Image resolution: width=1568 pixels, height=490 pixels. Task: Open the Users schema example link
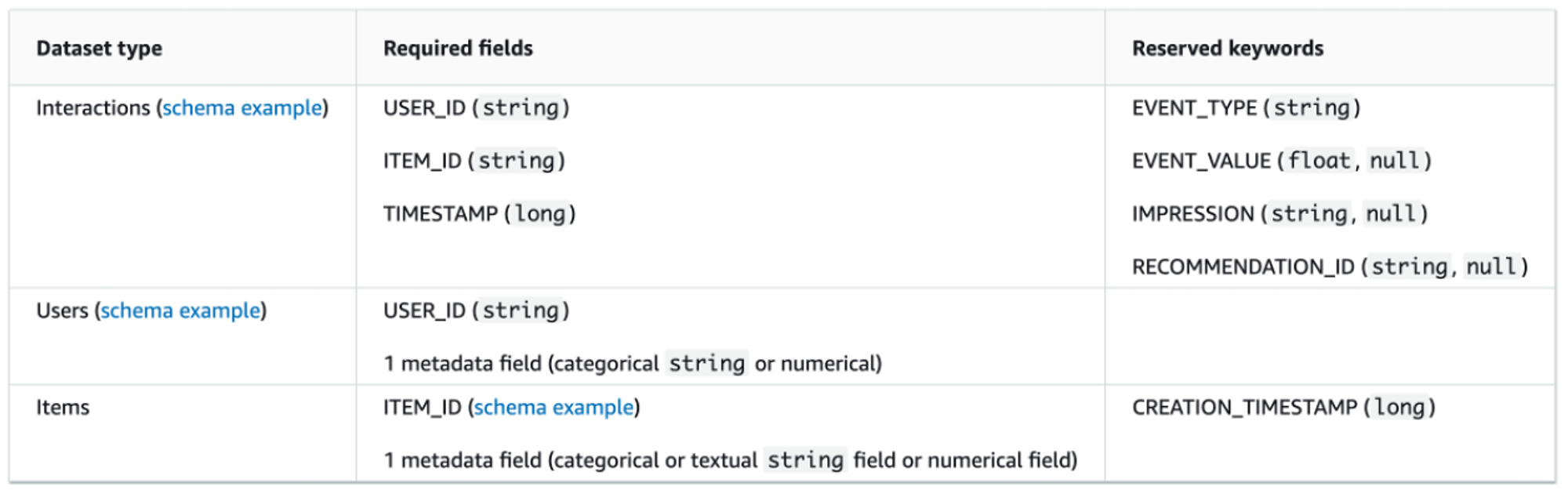[x=180, y=311]
